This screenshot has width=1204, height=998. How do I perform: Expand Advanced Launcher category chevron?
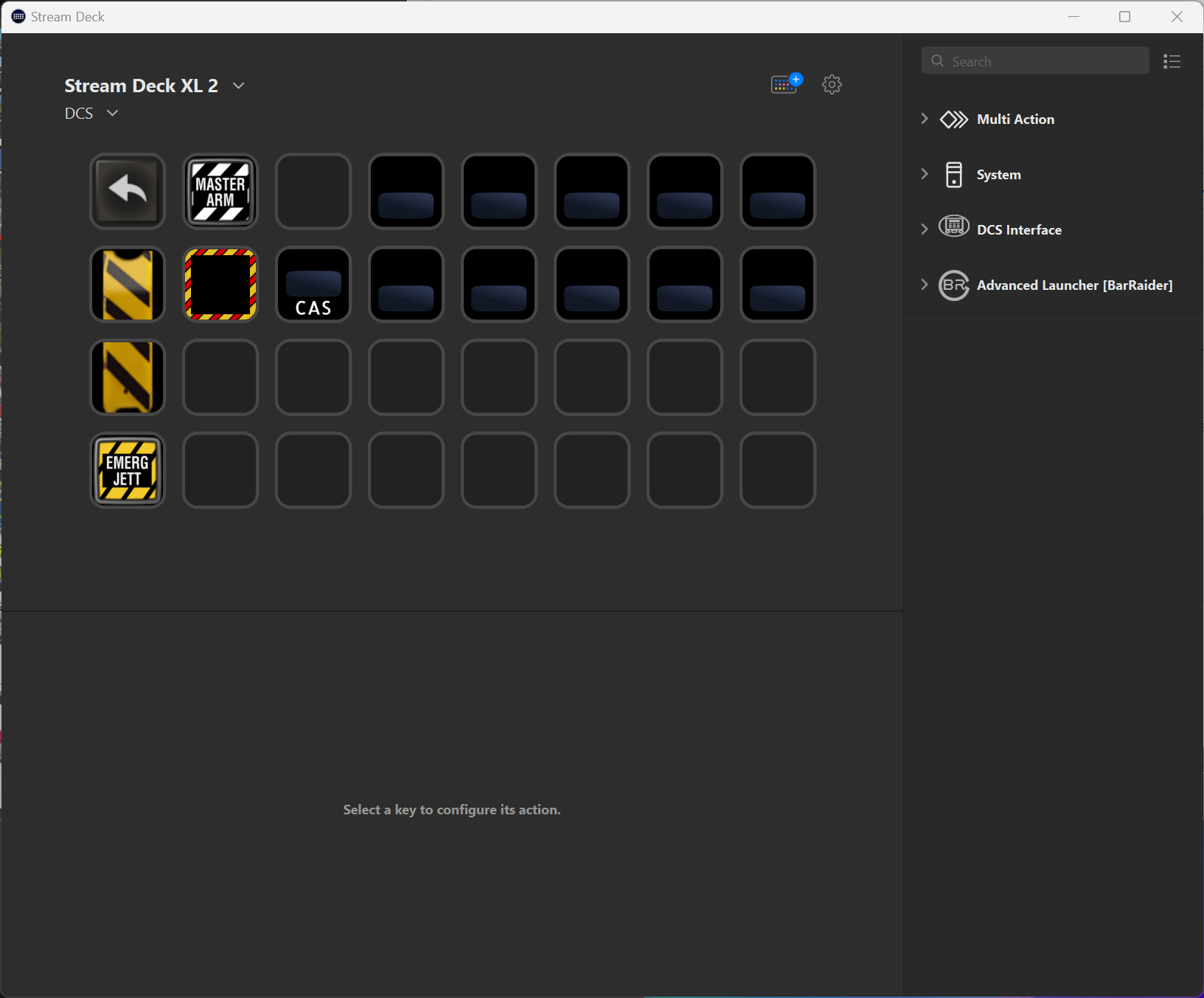(925, 285)
